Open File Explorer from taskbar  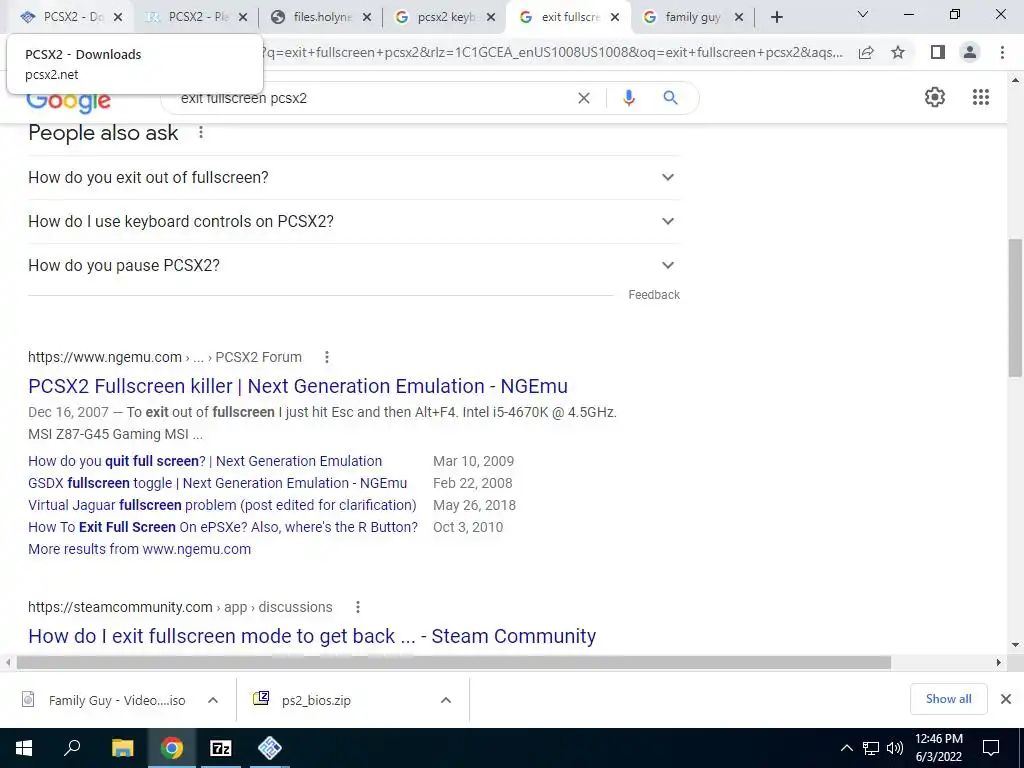[122, 748]
